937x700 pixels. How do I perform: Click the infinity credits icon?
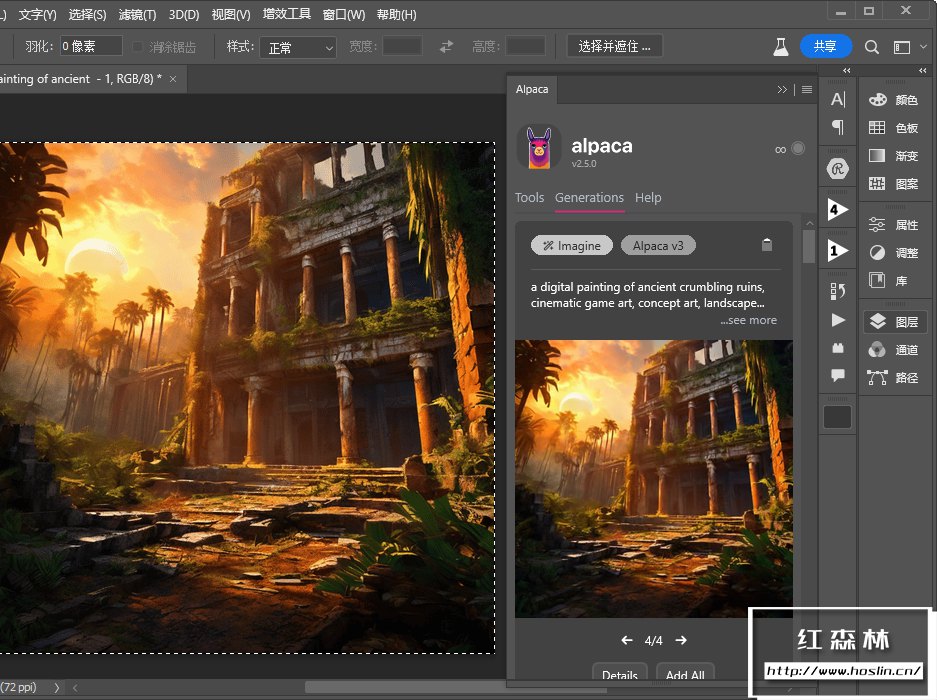[780, 149]
